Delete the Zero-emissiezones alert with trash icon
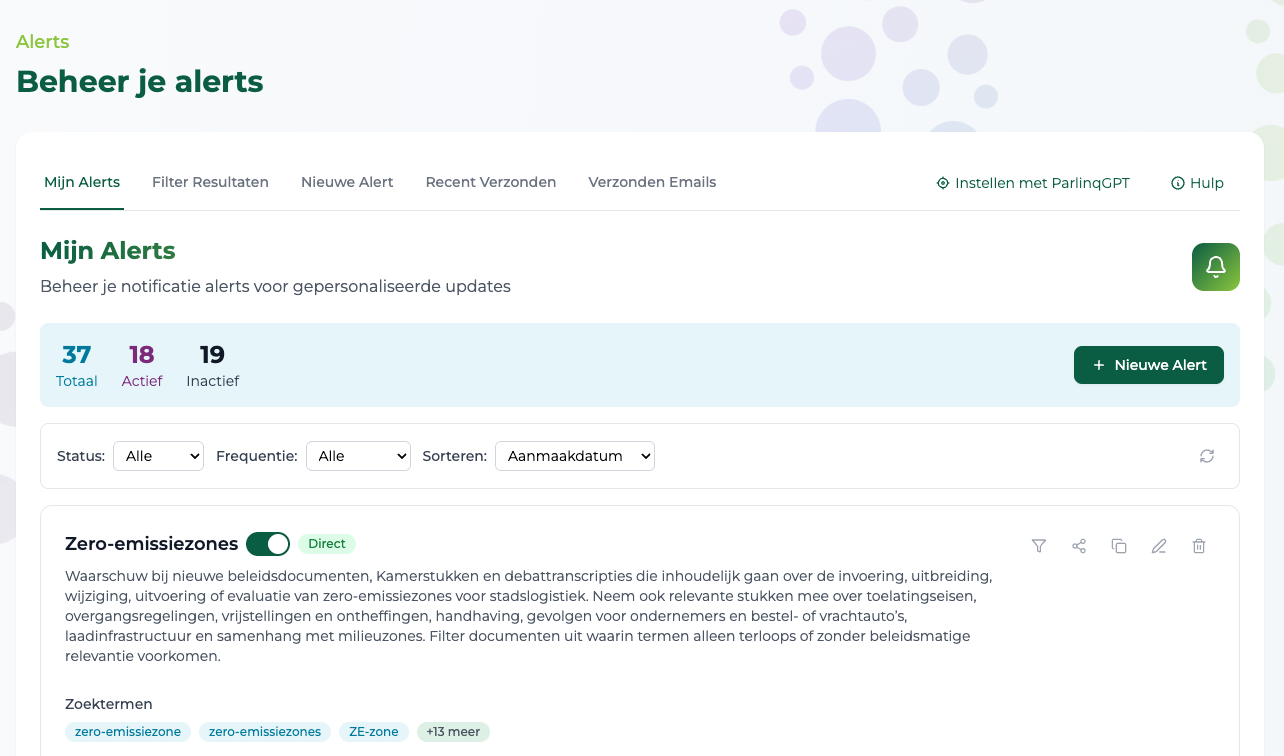 (1199, 546)
